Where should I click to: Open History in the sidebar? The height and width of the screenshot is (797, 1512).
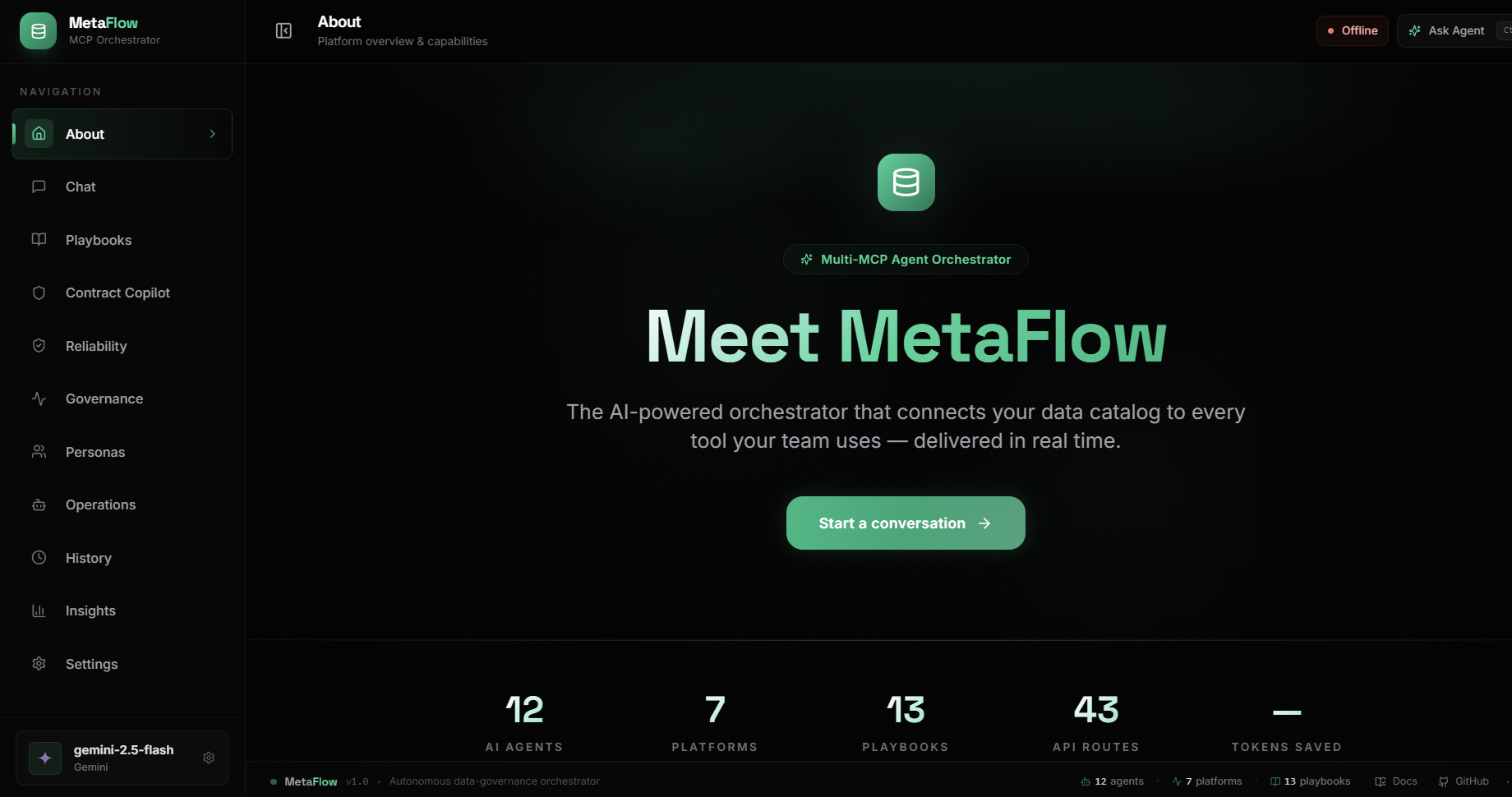point(122,558)
